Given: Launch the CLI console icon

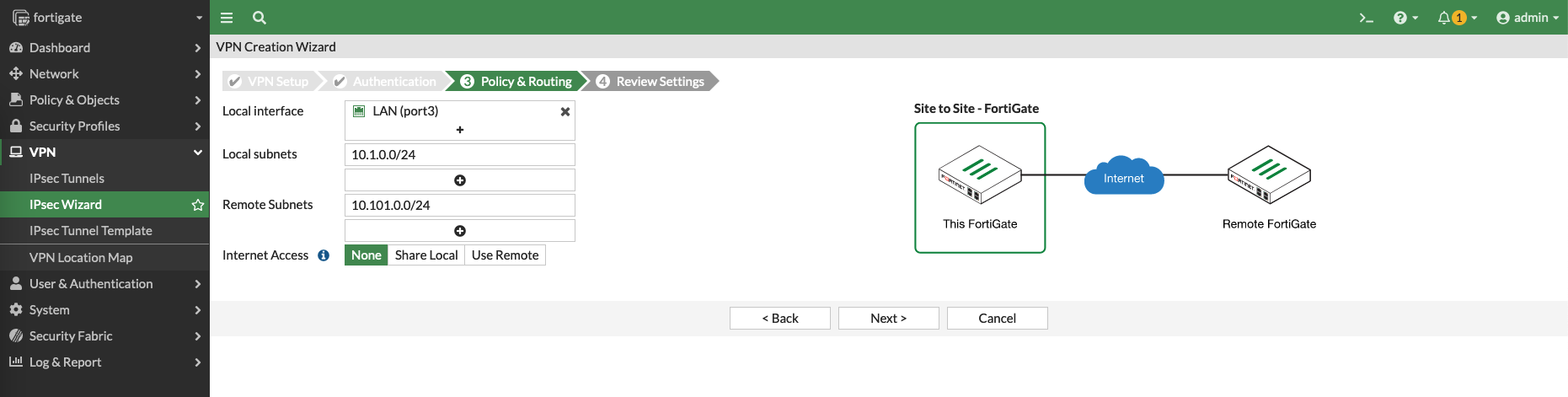Looking at the screenshot, I should point(1366,18).
